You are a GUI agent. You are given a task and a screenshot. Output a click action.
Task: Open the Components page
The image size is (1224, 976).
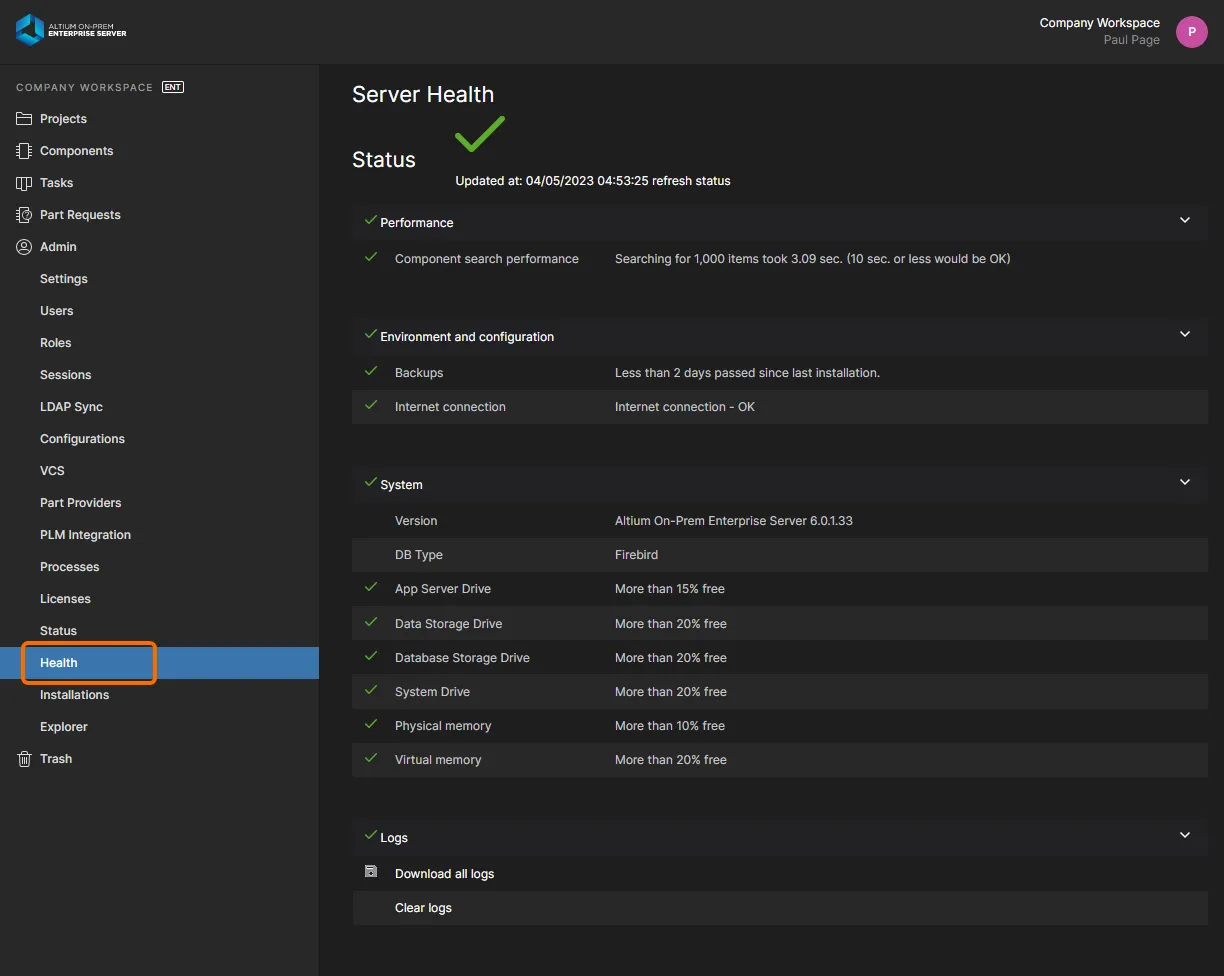coord(76,151)
